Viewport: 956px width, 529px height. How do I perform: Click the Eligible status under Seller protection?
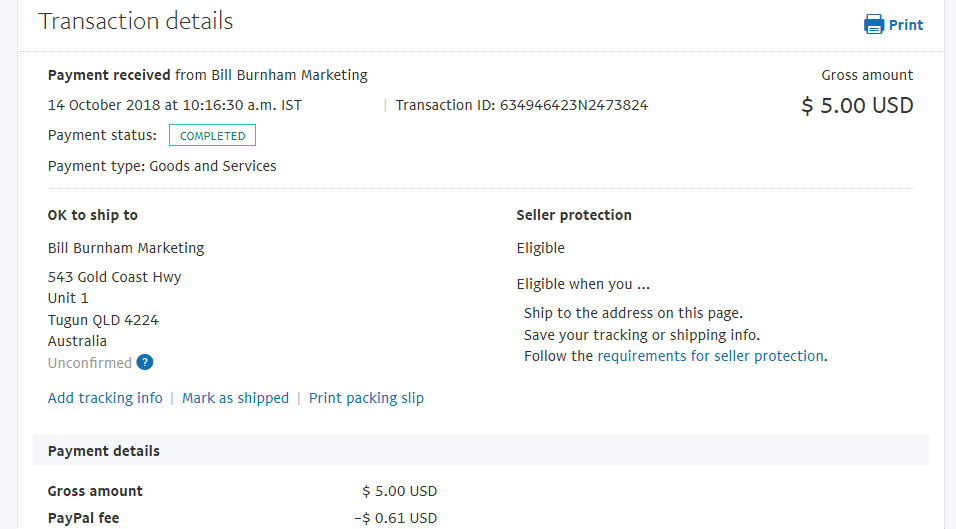pyautogui.click(x=541, y=248)
